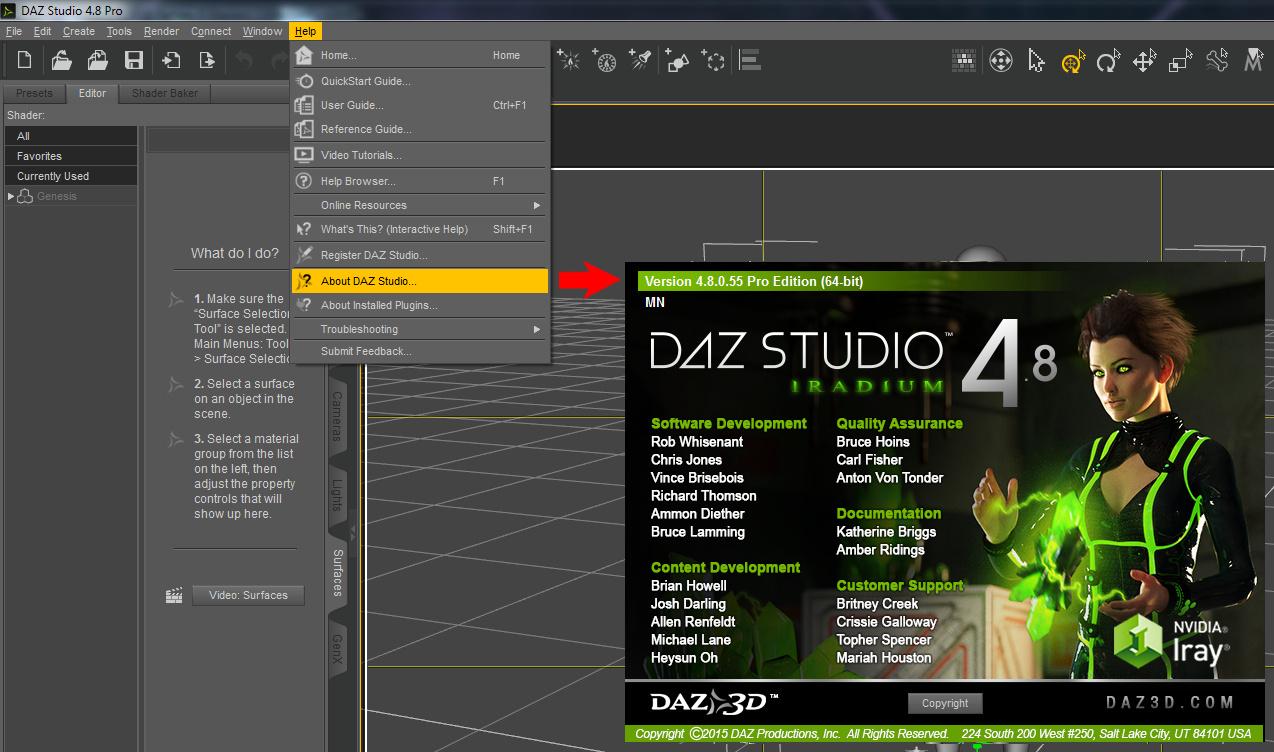1274x752 pixels.
Task: Click the Merge file icon with two folders
Action: (x=97, y=60)
